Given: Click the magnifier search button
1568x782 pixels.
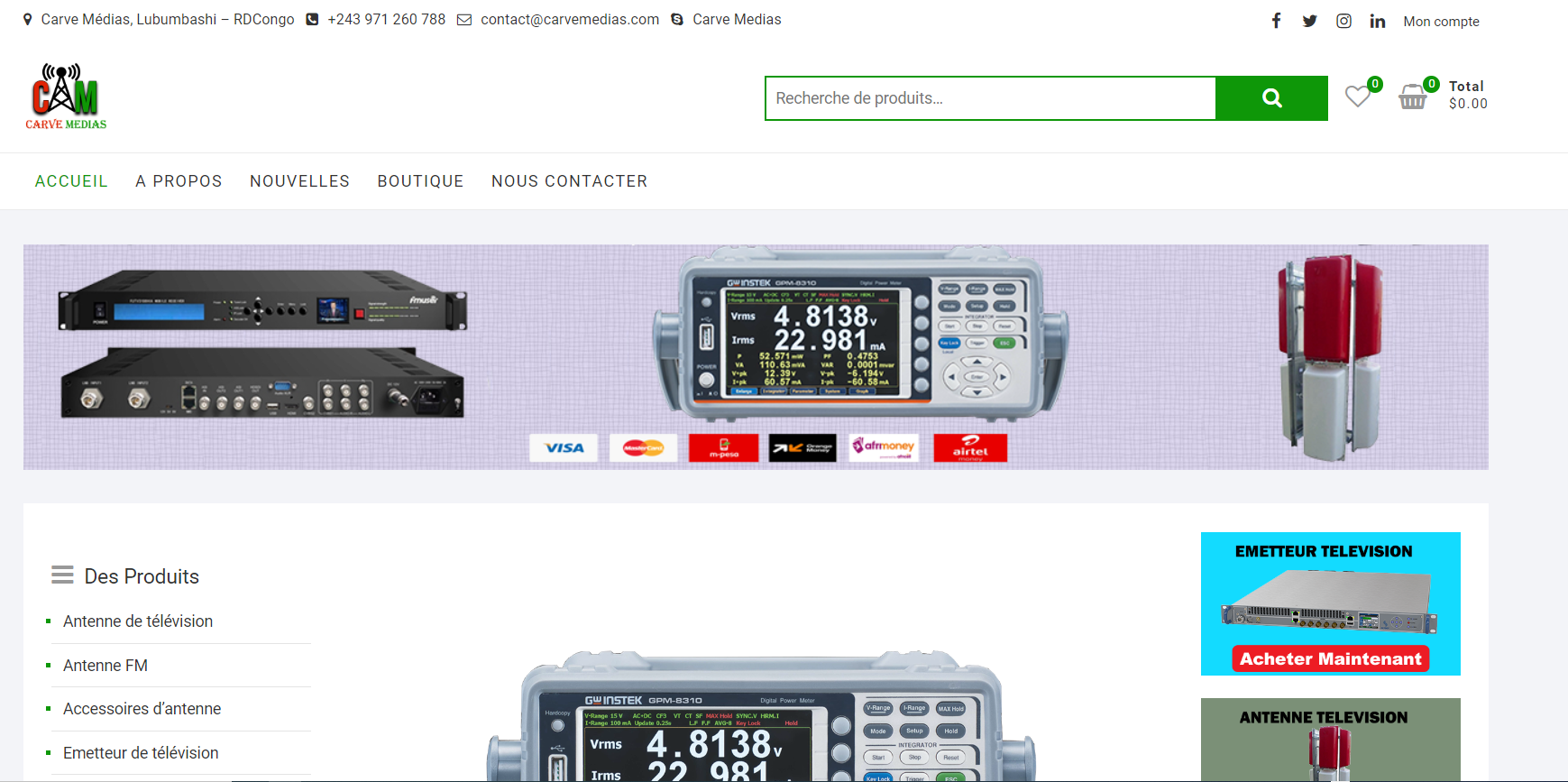Looking at the screenshot, I should (x=1271, y=98).
